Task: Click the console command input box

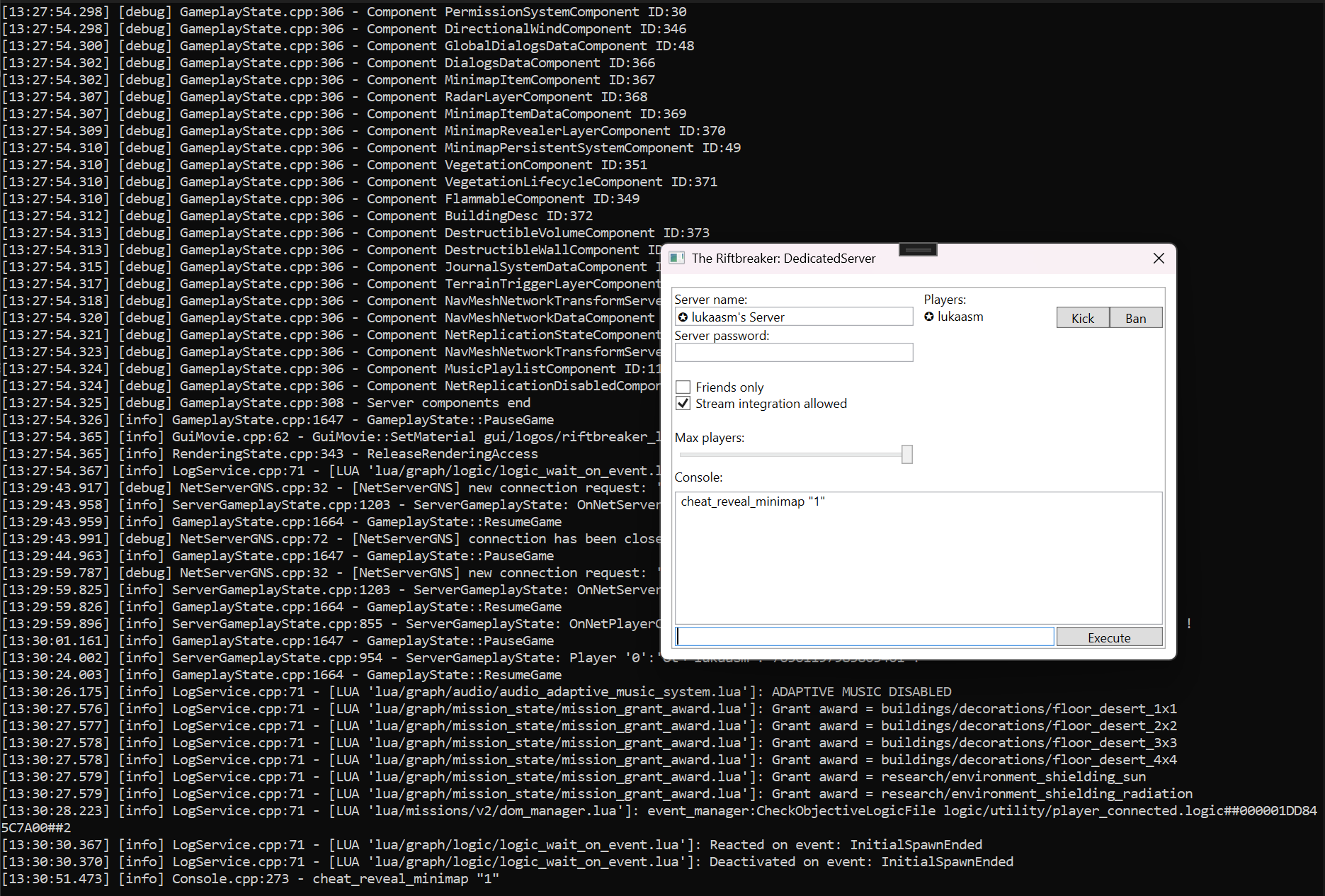Action: pos(864,637)
